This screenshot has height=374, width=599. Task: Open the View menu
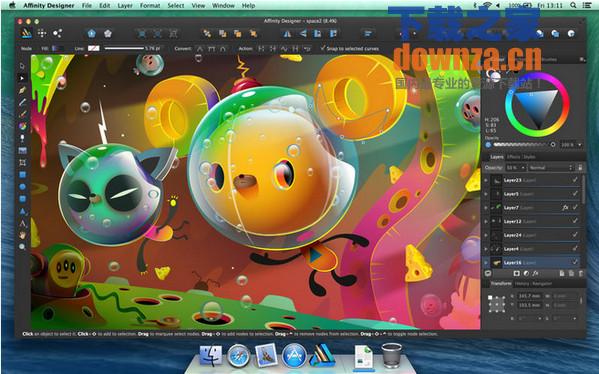198,5
